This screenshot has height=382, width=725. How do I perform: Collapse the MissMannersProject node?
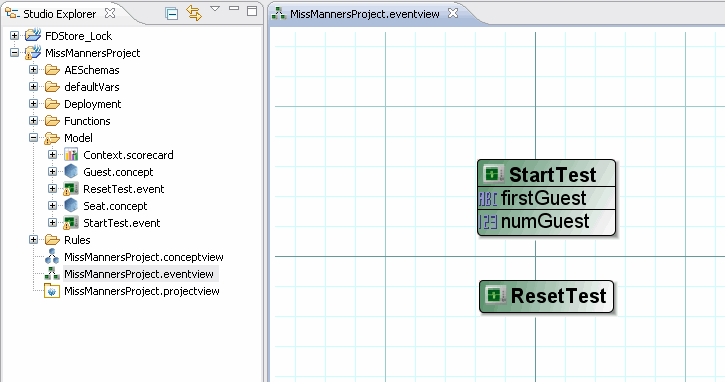[15, 53]
